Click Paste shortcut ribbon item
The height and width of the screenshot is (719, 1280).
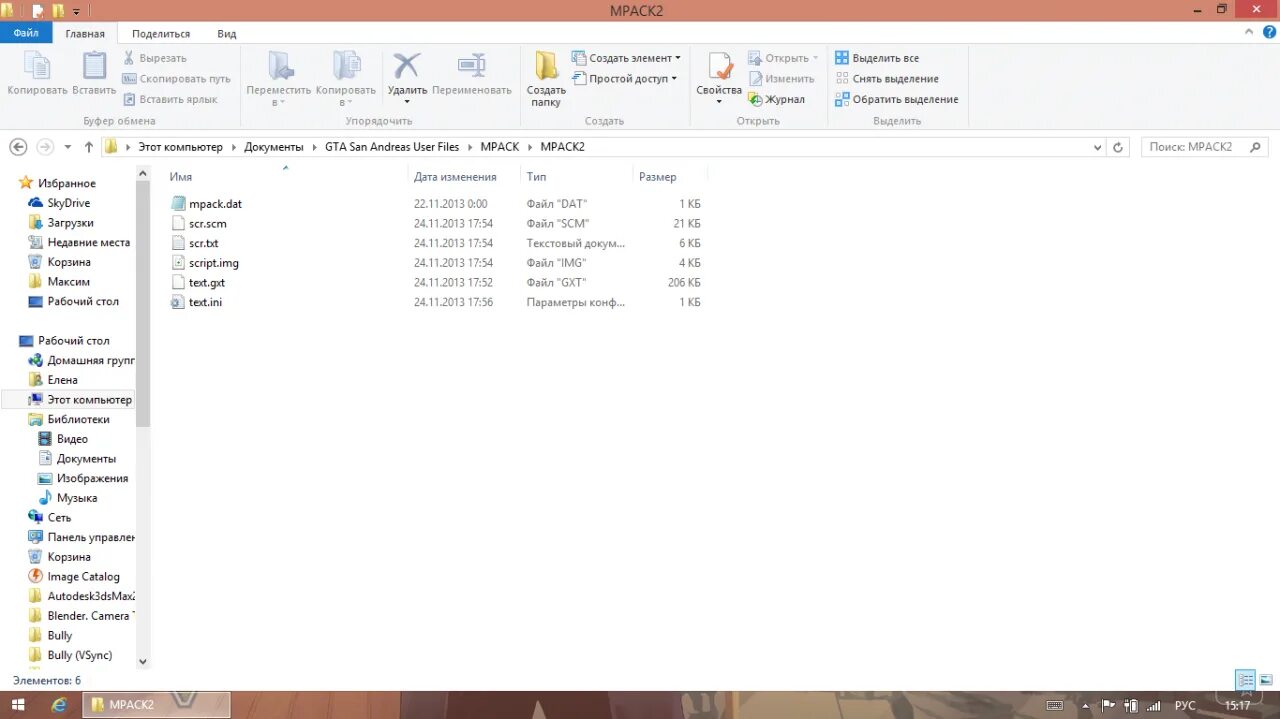tap(170, 99)
